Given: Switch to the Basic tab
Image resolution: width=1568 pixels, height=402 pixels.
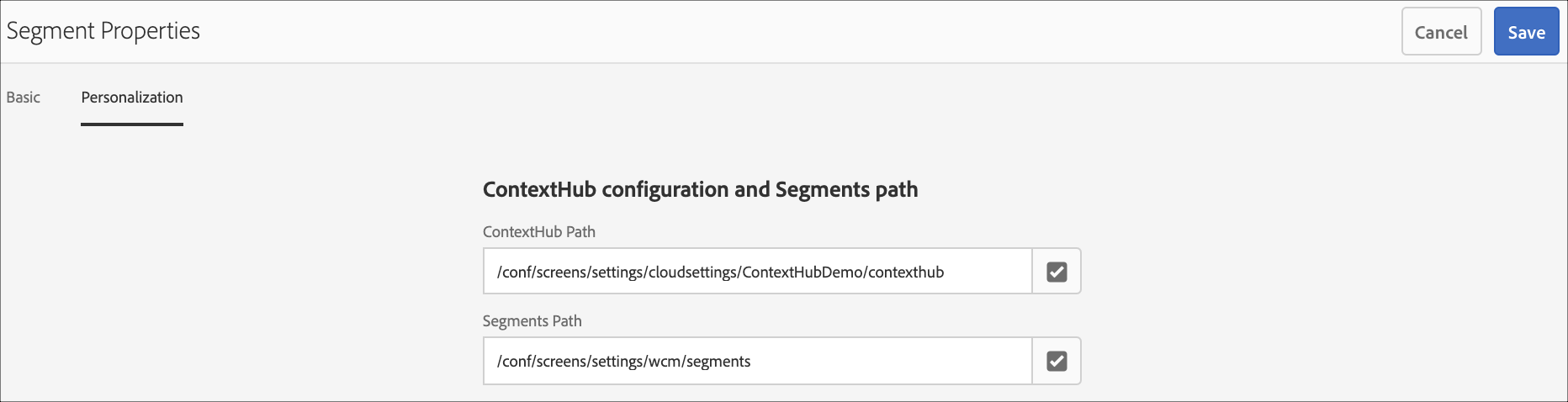Looking at the screenshot, I should tap(24, 98).
